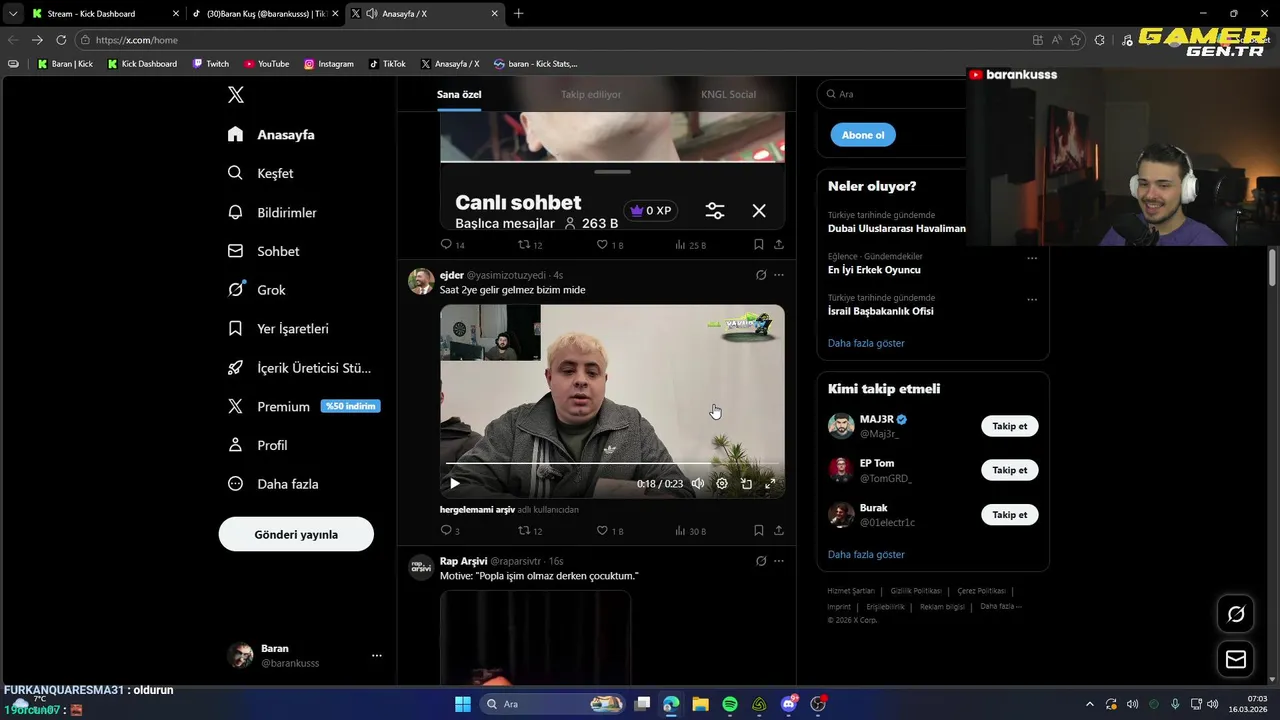Screen dimensions: 1280x720
Task: Open Daha fazla menu in sidebar
Action: click(x=273, y=484)
